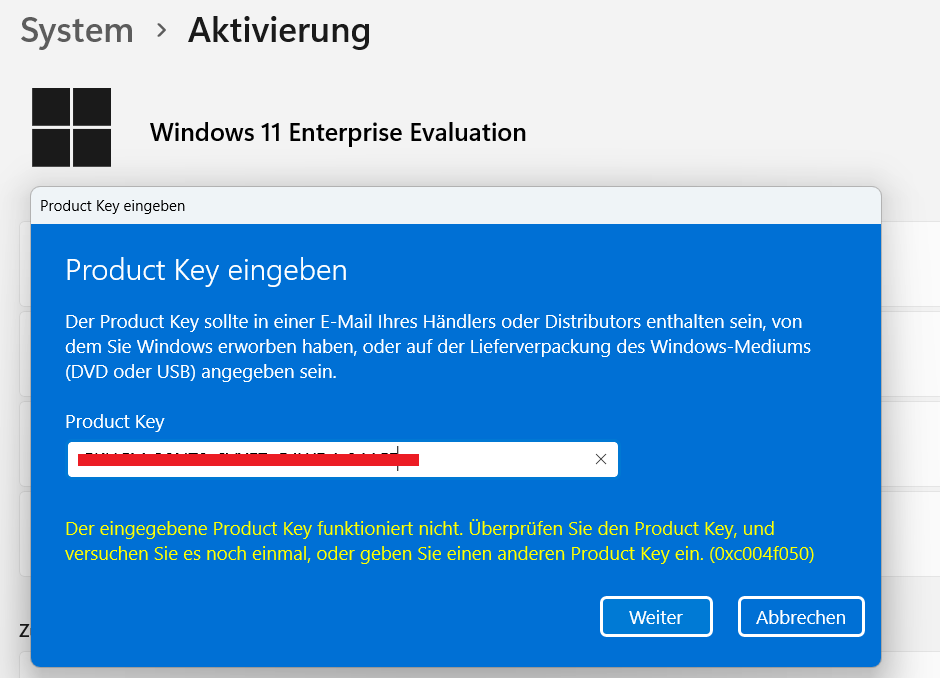940x678 pixels.
Task: Click the 'Aktivierung' page title
Action: [x=279, y=31]
